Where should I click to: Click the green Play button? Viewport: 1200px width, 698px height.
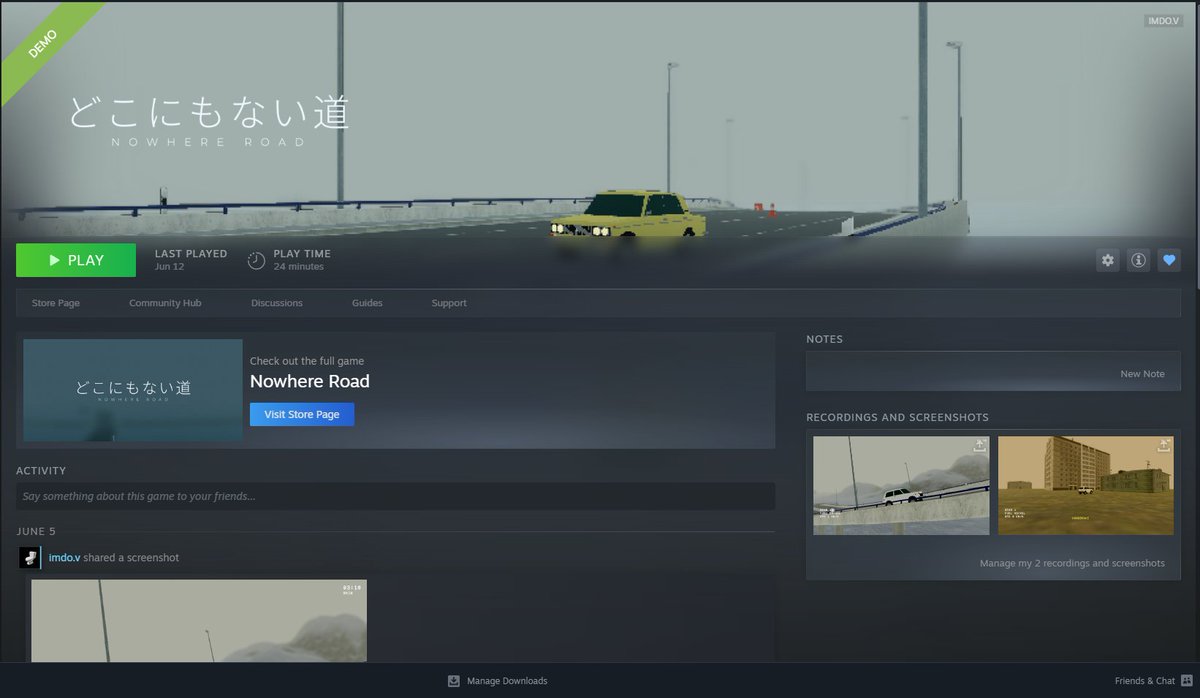(76, 260)
